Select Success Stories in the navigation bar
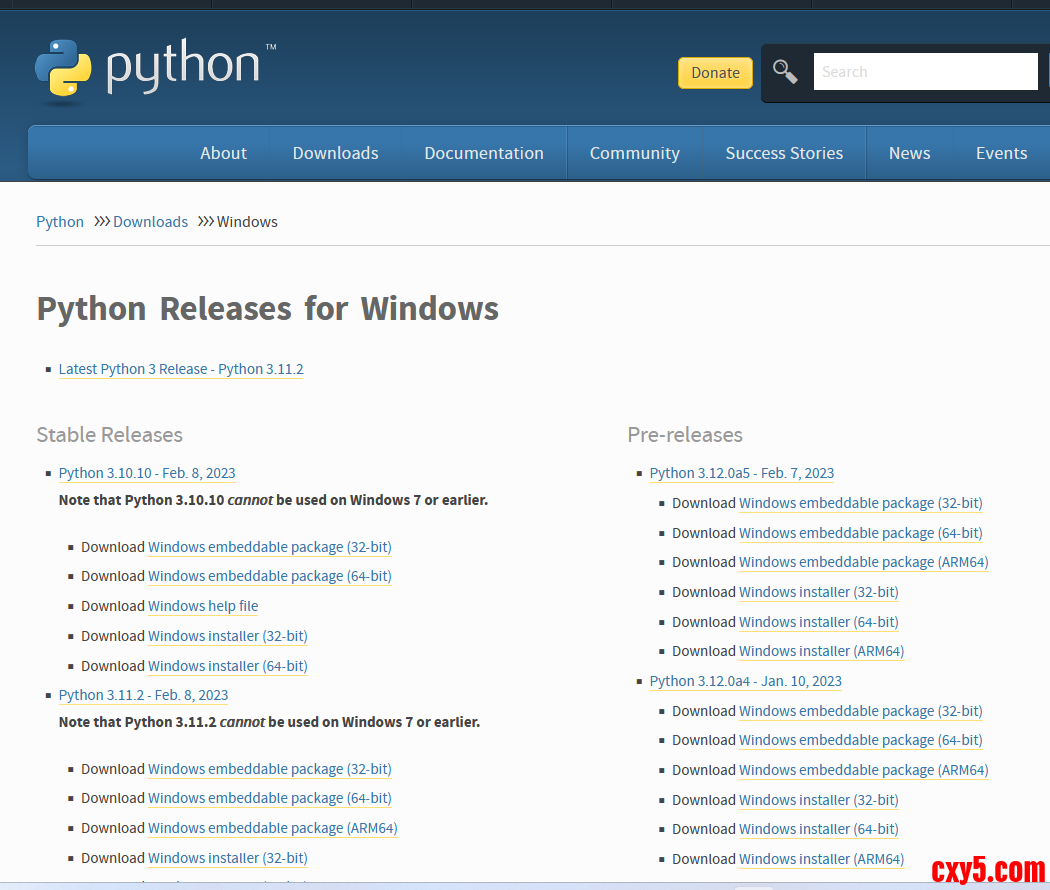The image size is (1050, 890). click(784, 153)
